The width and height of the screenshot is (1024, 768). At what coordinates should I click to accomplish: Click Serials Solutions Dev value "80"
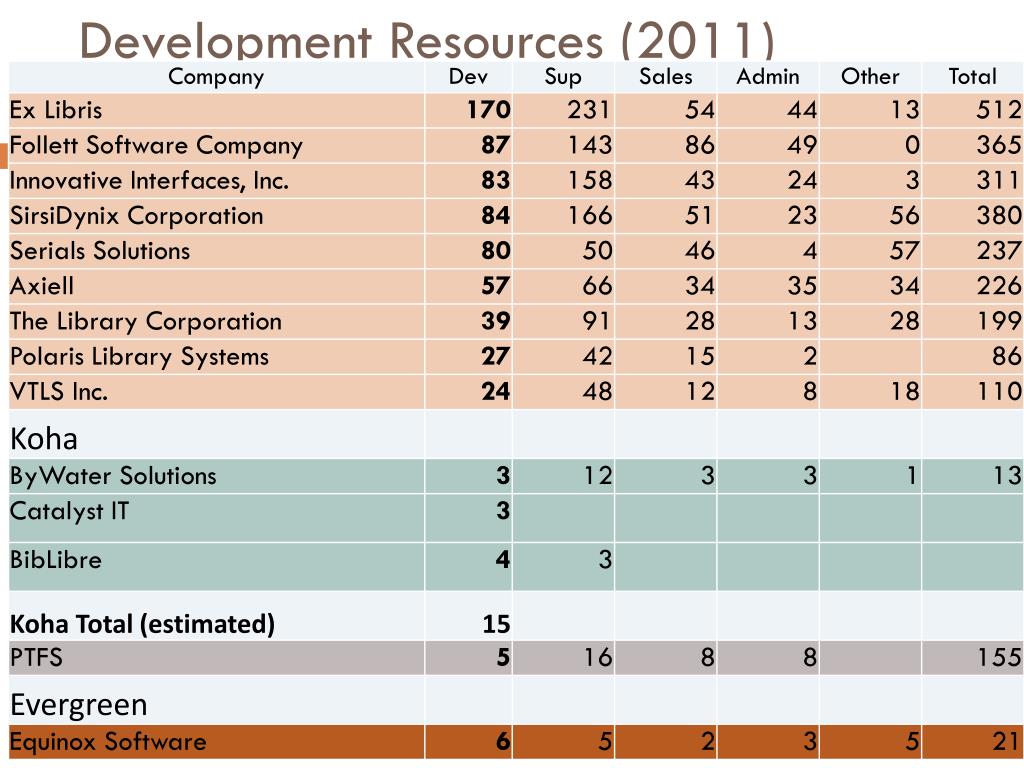click(496, 251)
